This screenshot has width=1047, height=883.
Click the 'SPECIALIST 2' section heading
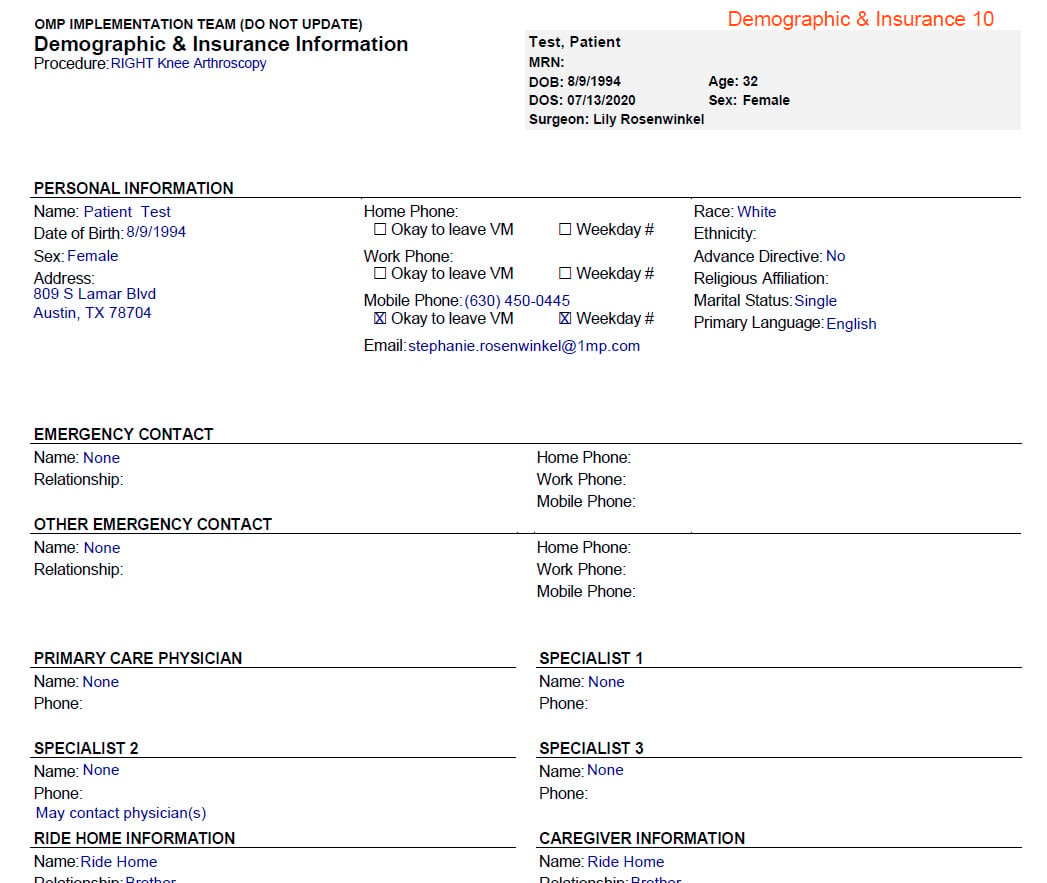pyautogui.click(x=86, y=748)
